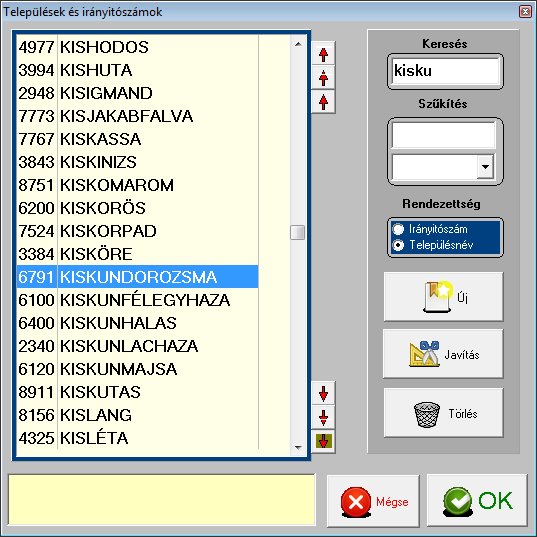
Task: Cancel with the Mégse button
Action: pyautogui.click(x=373, y=501)
